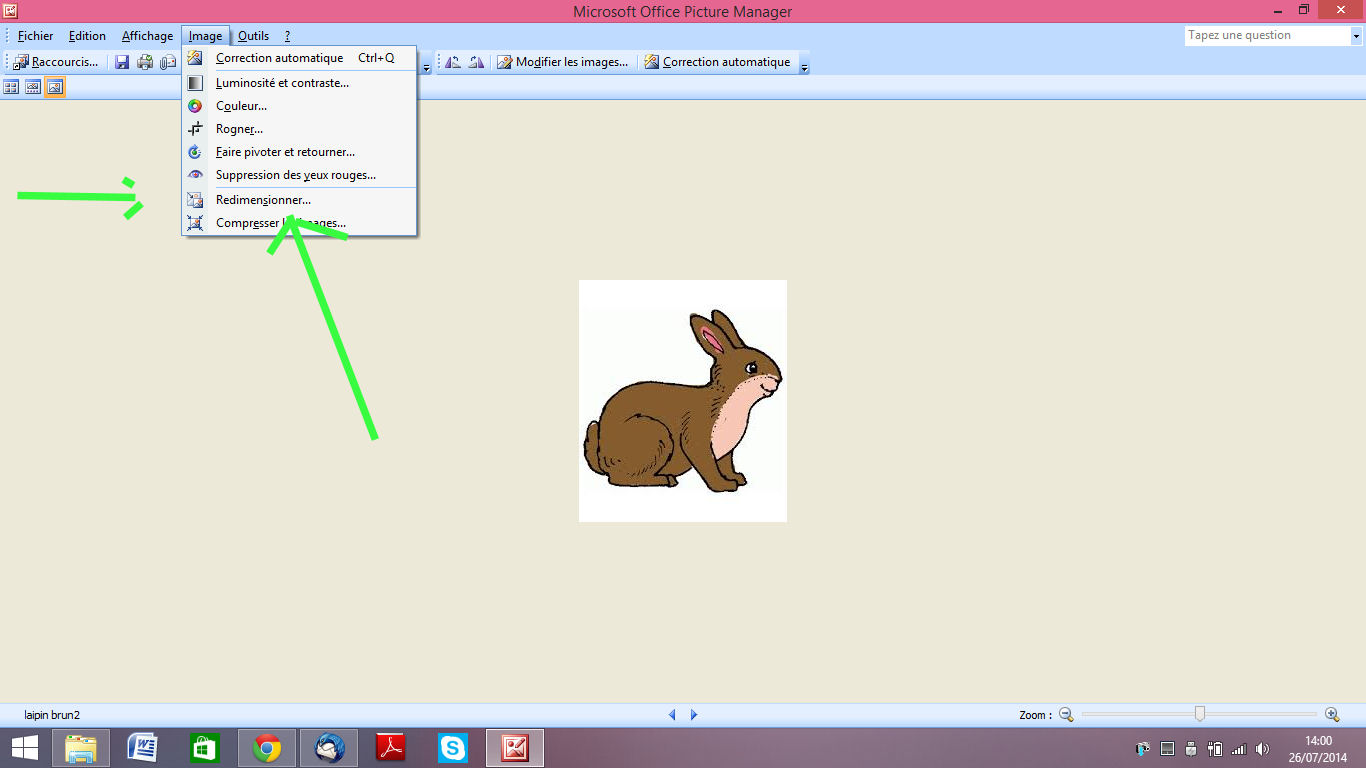Open the Edition menu
This screenshot has width=1366, height=768.
pos(87,36)
